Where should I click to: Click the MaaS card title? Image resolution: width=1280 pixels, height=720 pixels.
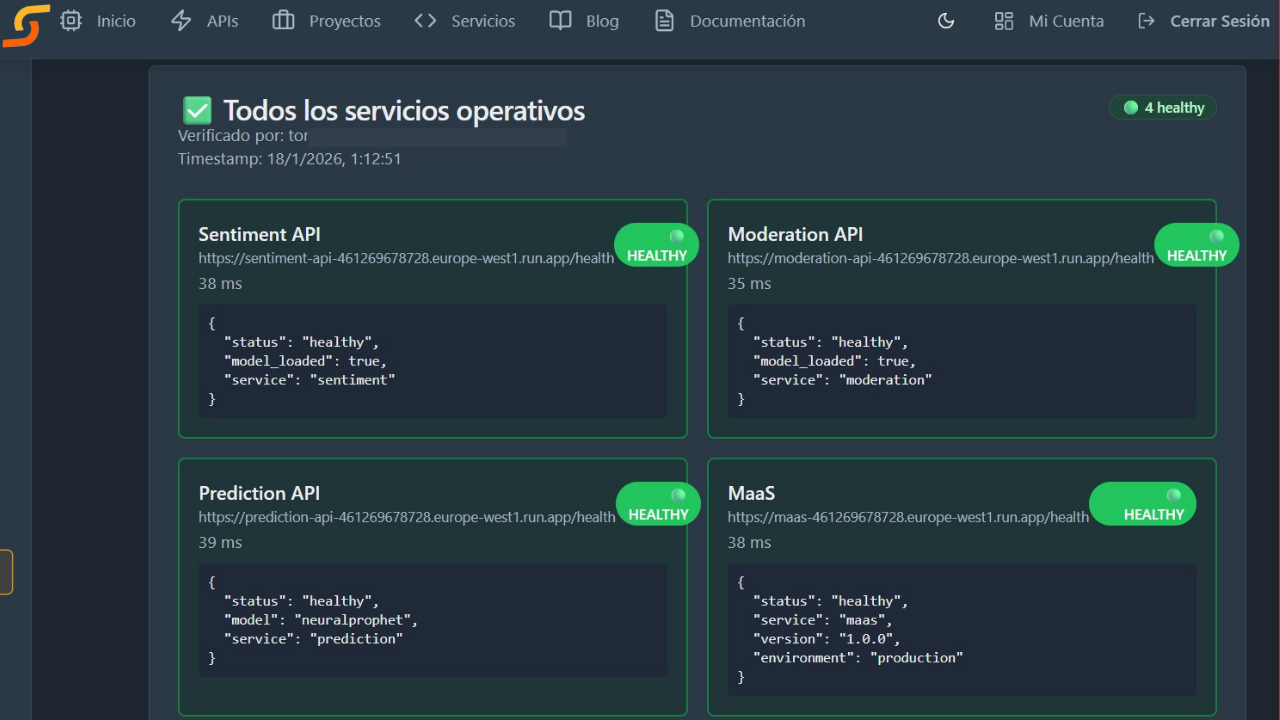751,493
